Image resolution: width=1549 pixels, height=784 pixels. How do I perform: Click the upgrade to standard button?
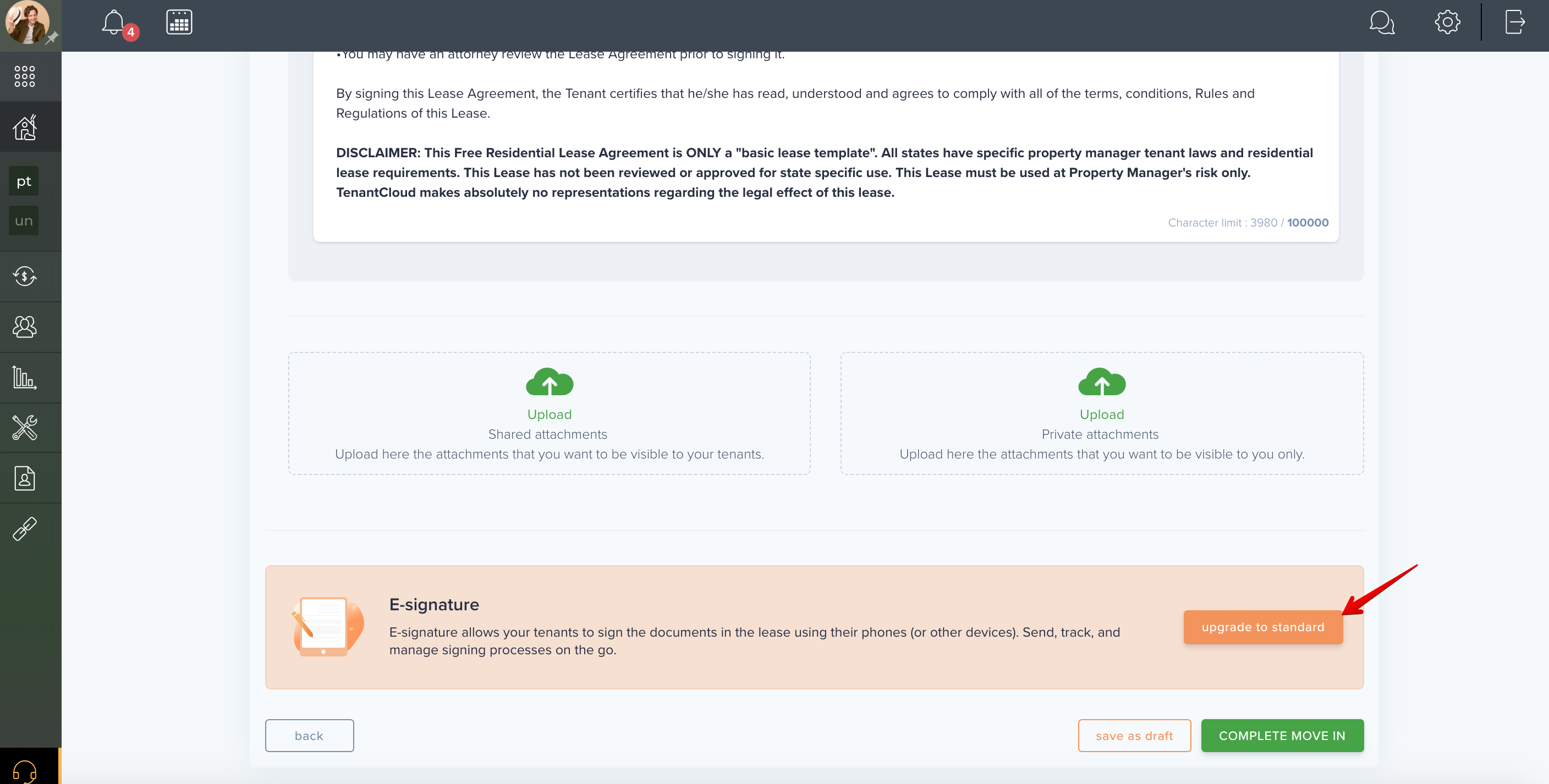click(1263, 627)
